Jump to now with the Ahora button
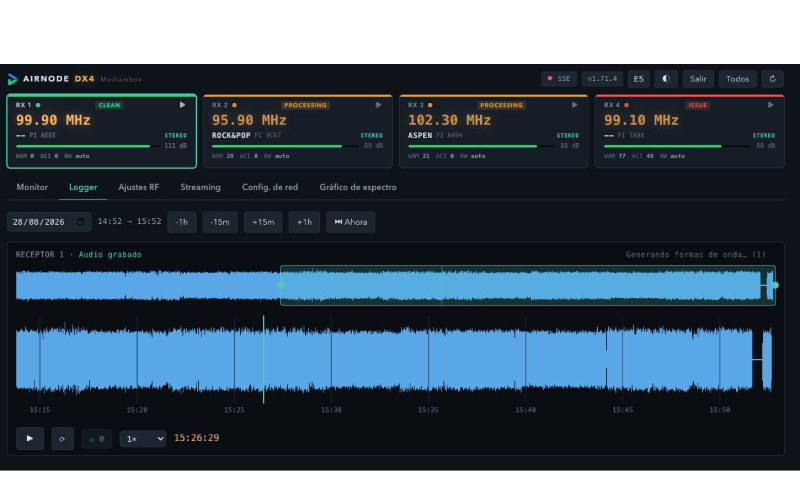 click(x=351, y=222)
